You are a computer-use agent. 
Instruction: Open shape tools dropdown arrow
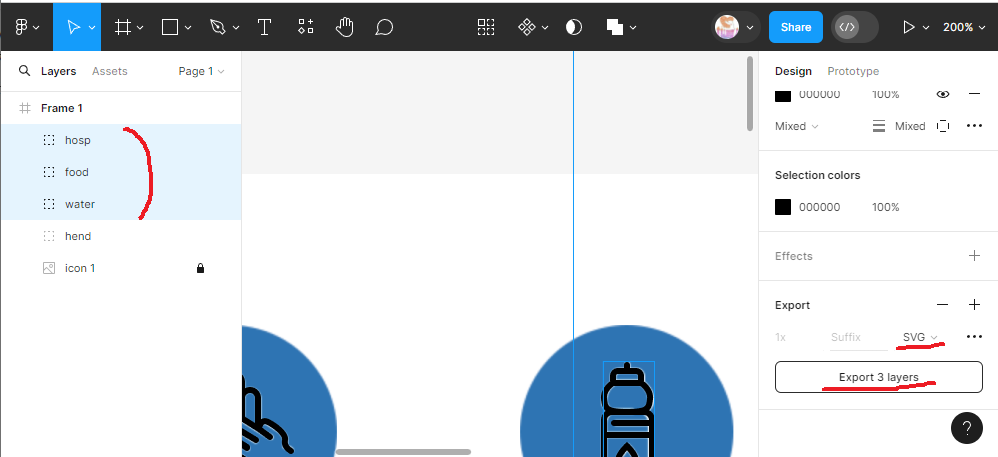tap(188, 27)
